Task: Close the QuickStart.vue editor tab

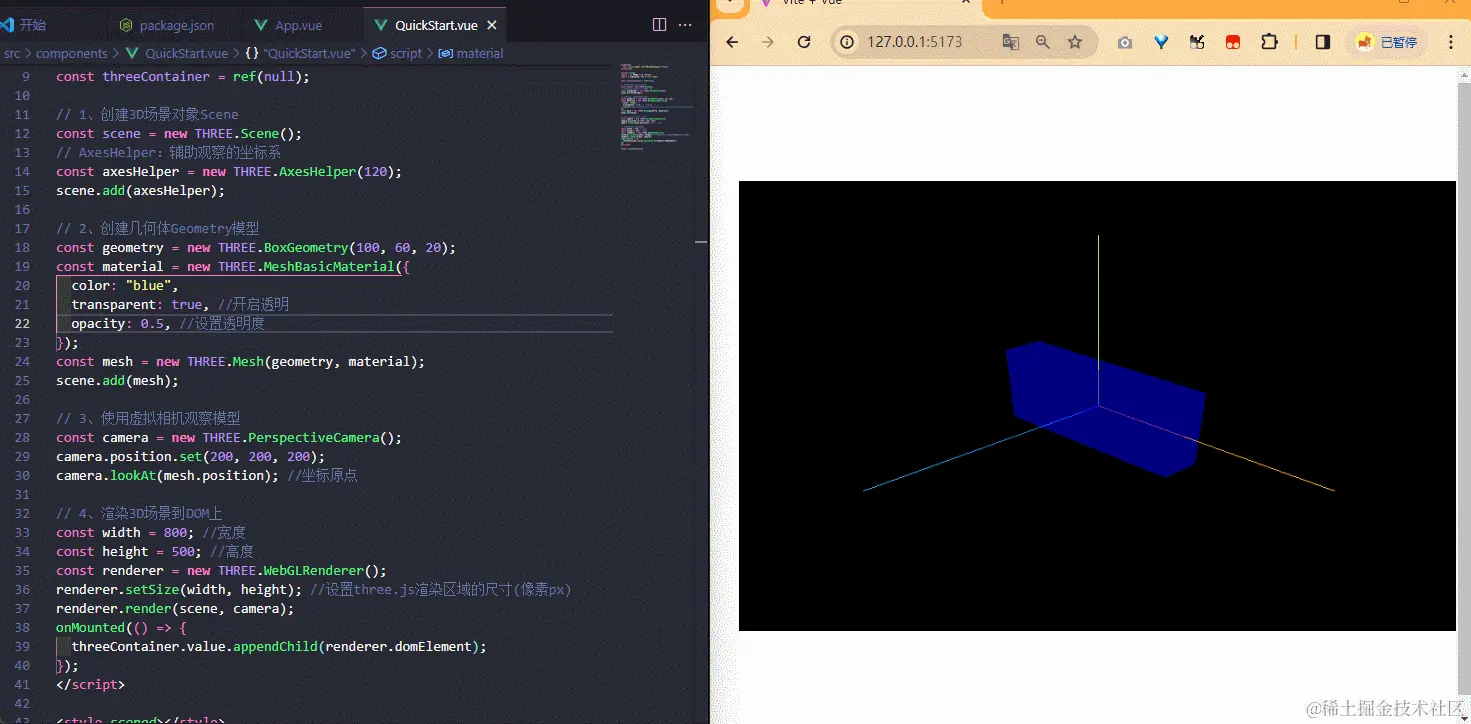Action: 492,25
